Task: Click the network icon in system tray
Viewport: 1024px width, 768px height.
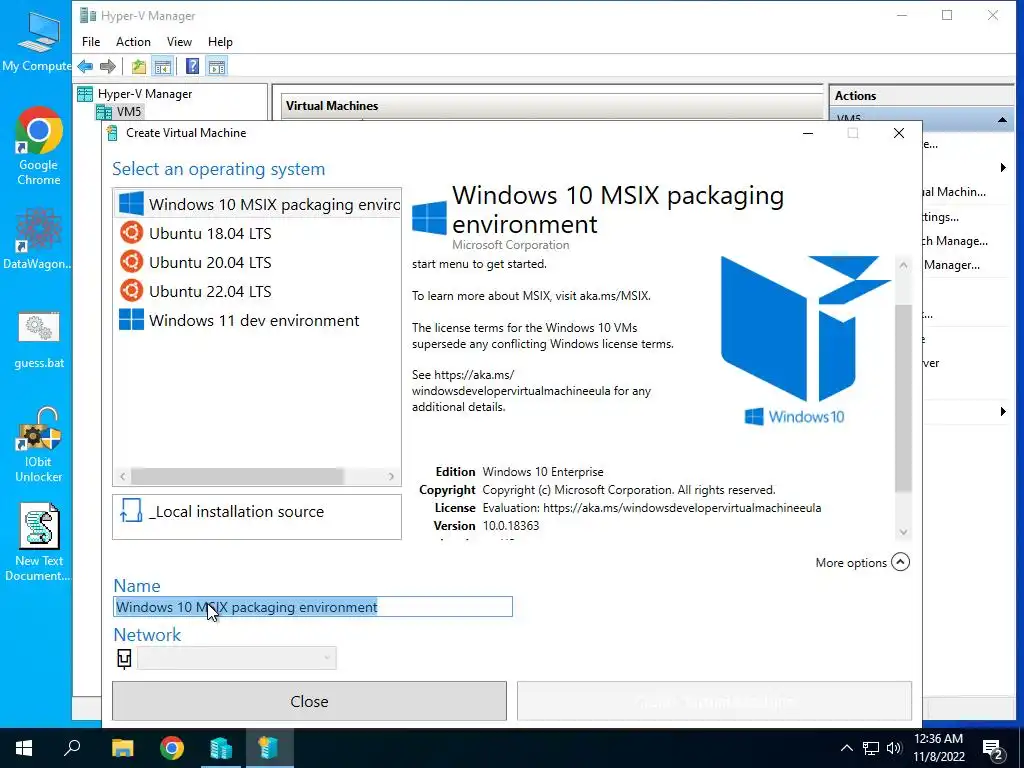Action: point(871,748)
